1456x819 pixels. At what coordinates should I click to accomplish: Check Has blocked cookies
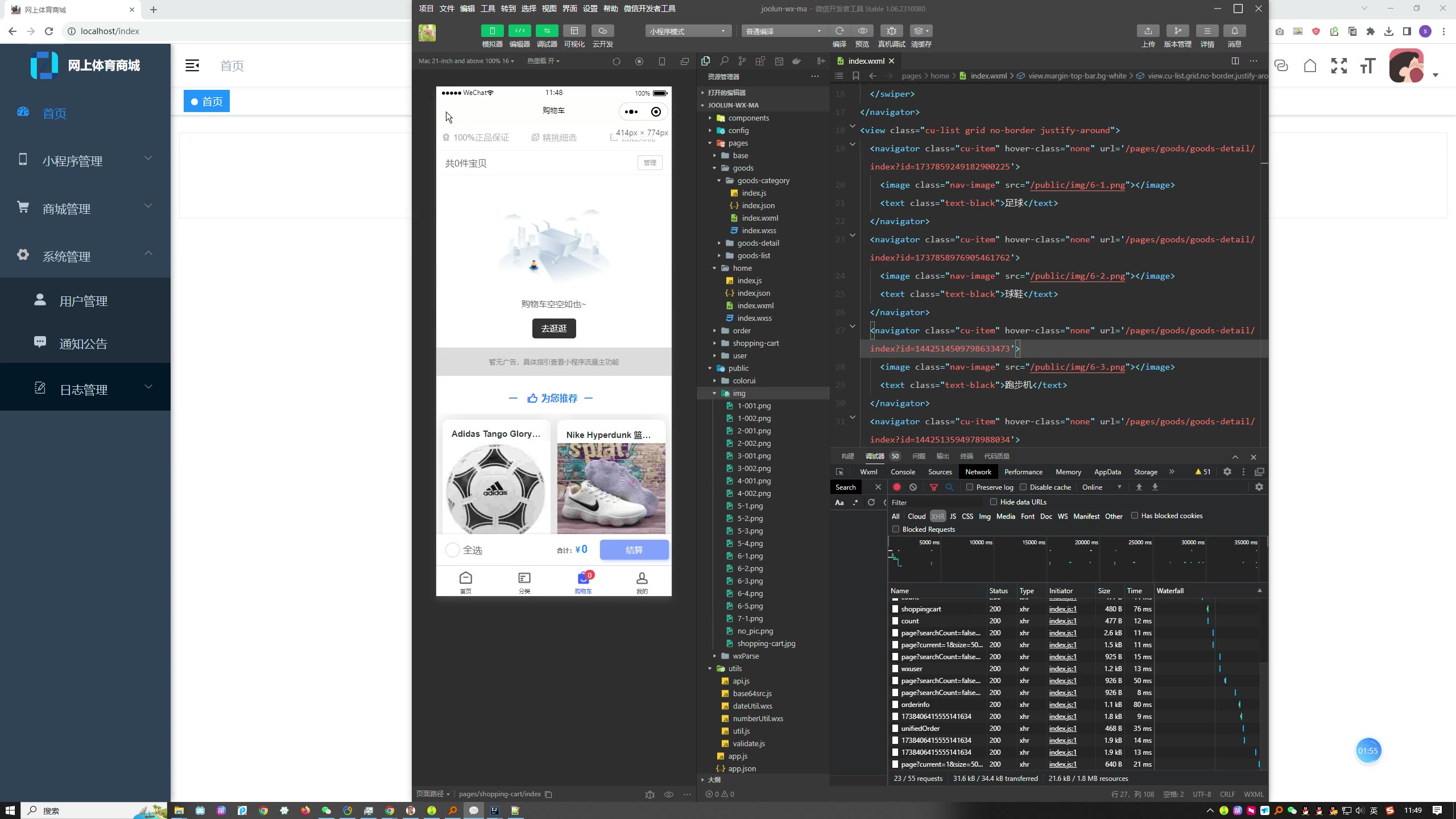[1135, 515]
